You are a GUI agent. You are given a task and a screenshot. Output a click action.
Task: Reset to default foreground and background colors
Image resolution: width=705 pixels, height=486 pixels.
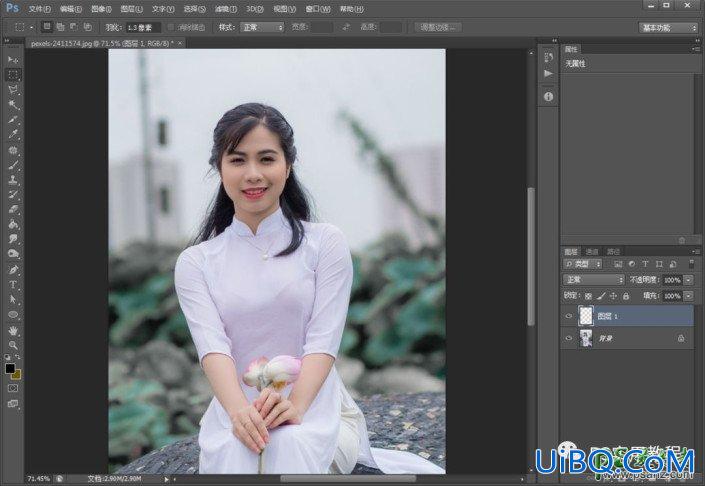(8, 357)
